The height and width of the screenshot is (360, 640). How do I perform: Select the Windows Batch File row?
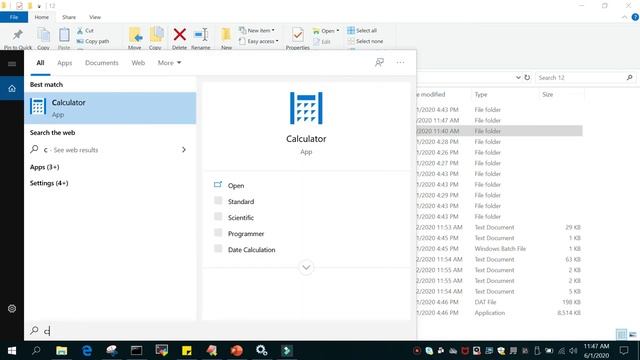(500, 249)
